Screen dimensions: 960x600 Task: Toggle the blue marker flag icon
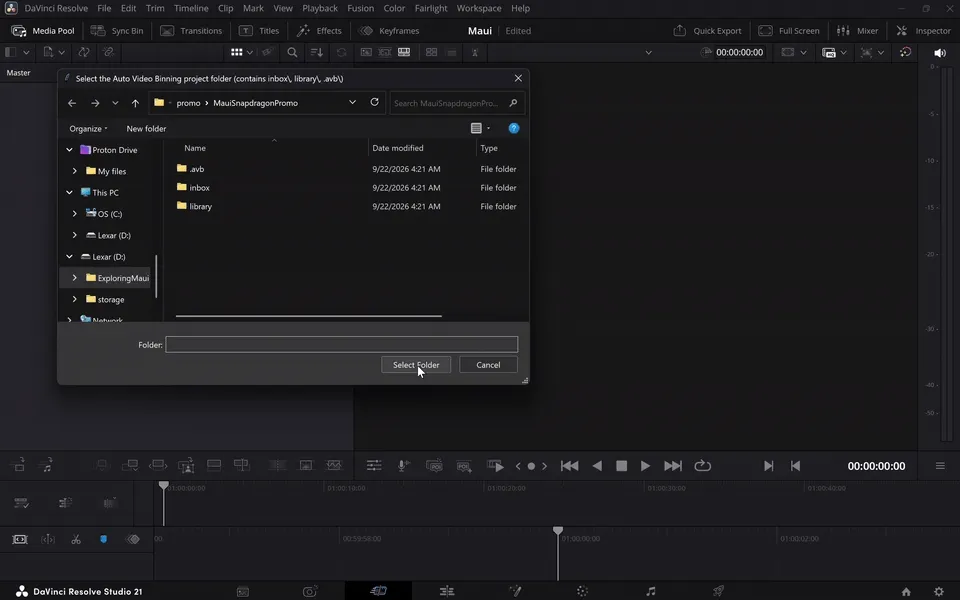pos(103,539)
